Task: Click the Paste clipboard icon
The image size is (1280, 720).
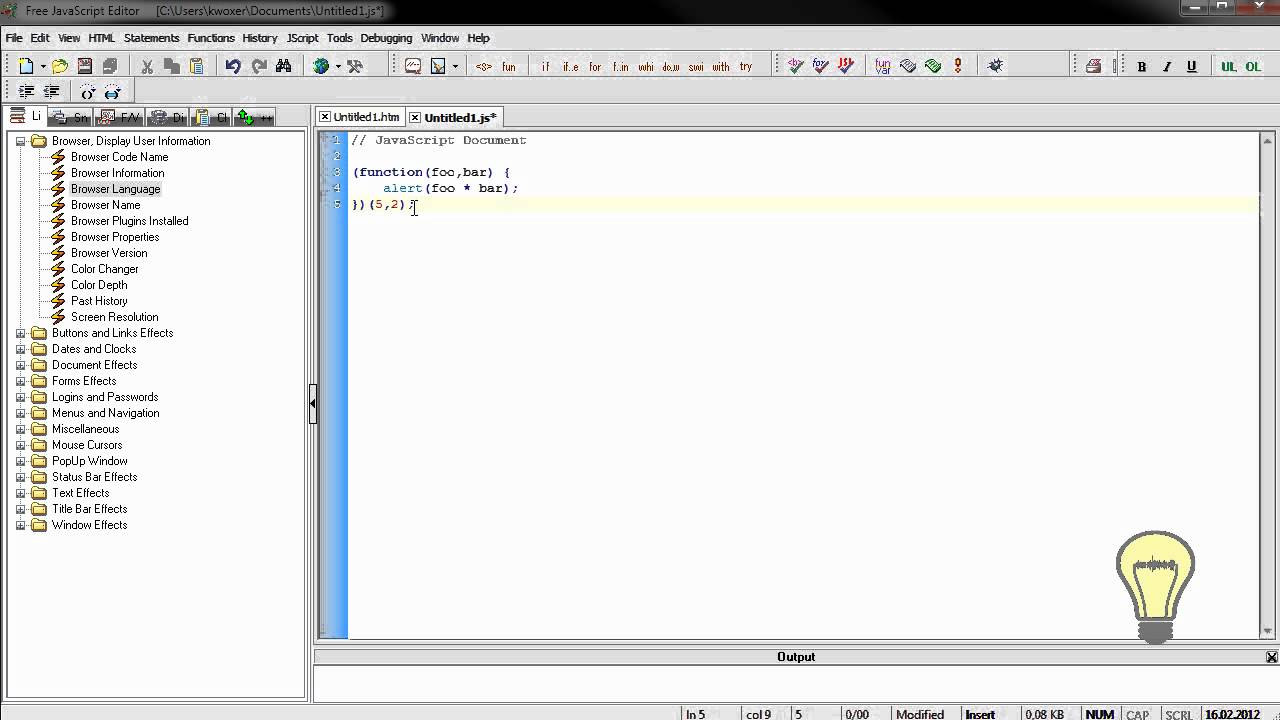Action: pyautogui.click(x=196, y=66)
